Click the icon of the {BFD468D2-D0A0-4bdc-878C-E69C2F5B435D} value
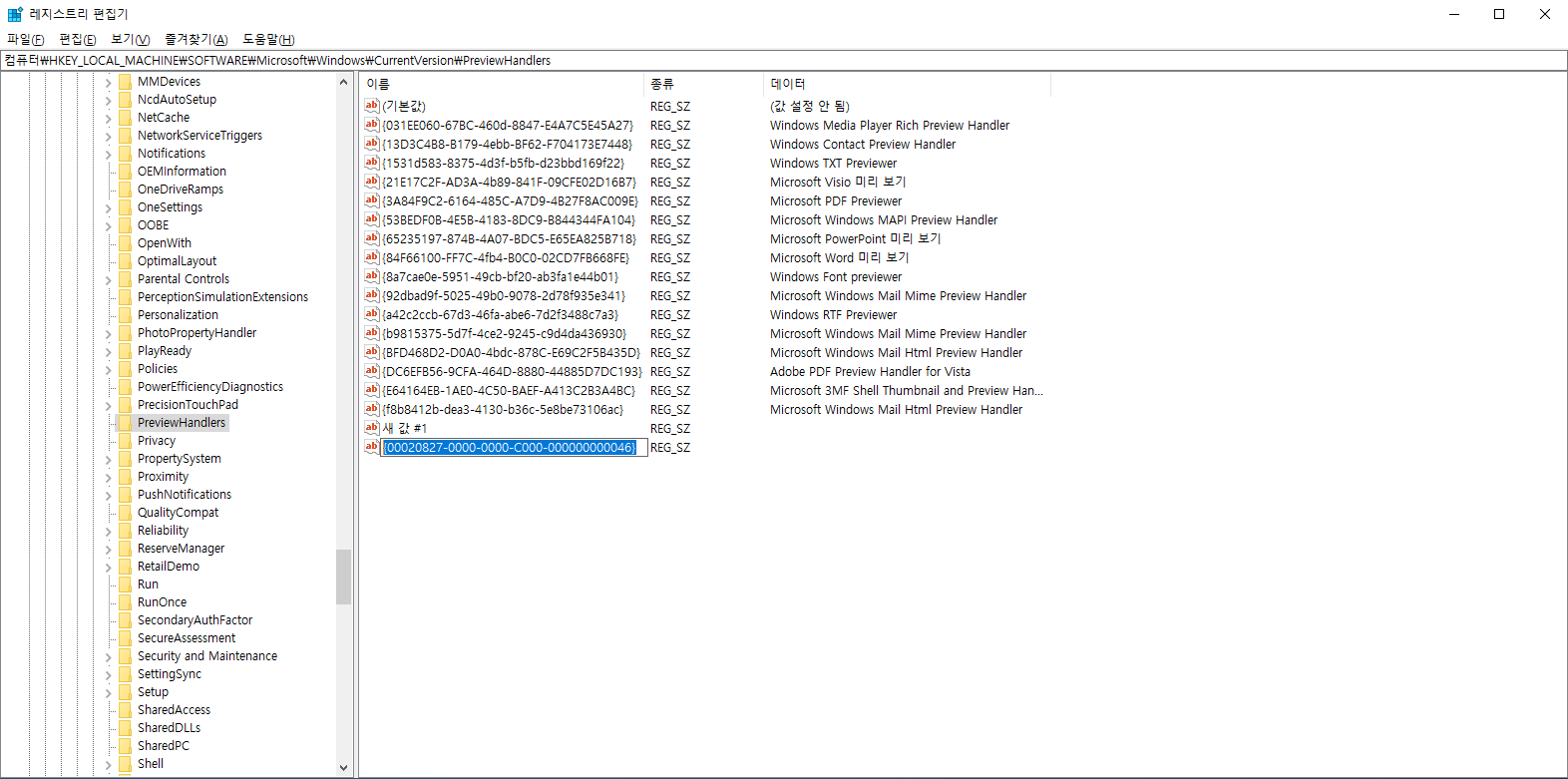 click(372, 352)
